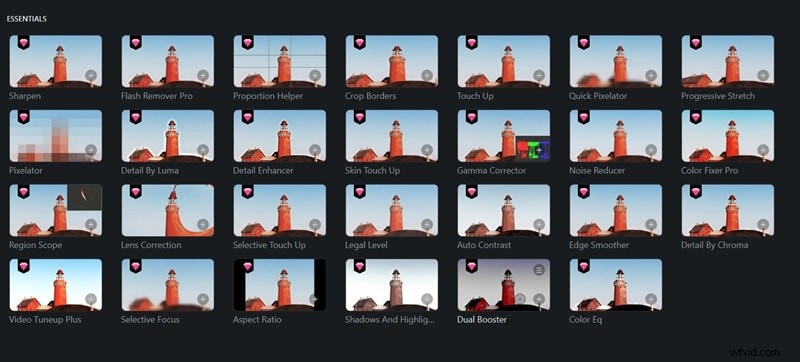Click the 'Noise Reducer' label
Screen dimensions: 800x362
coord(597,170)
